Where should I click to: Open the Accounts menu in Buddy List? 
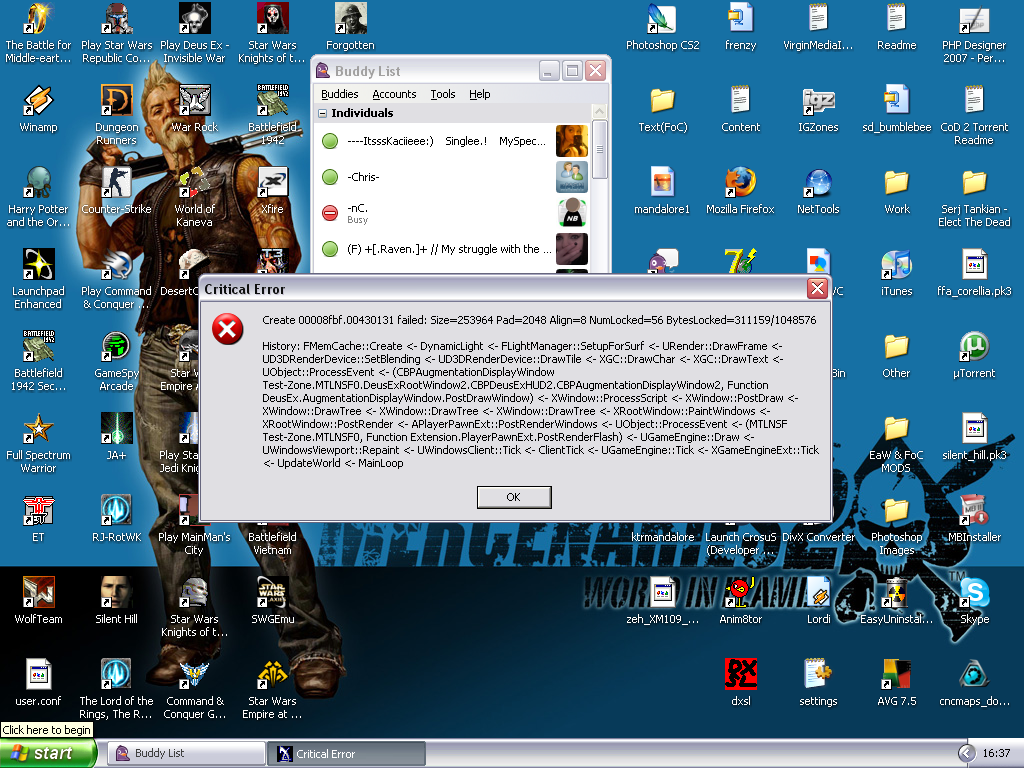coord(394,94)
